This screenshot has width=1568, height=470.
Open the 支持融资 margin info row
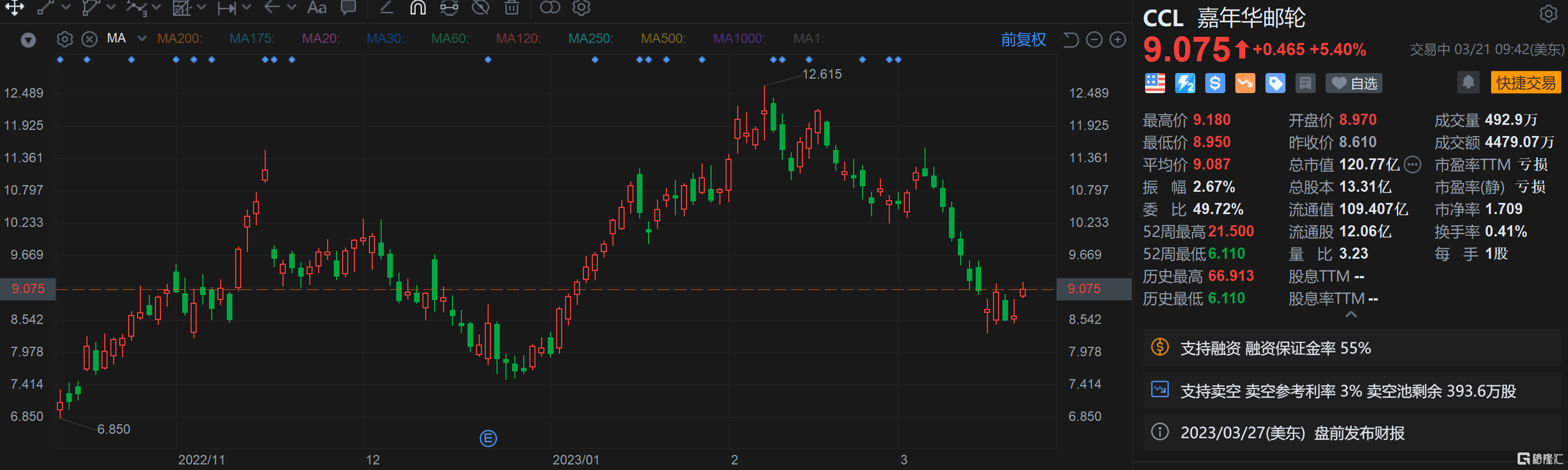(1351, 348)
